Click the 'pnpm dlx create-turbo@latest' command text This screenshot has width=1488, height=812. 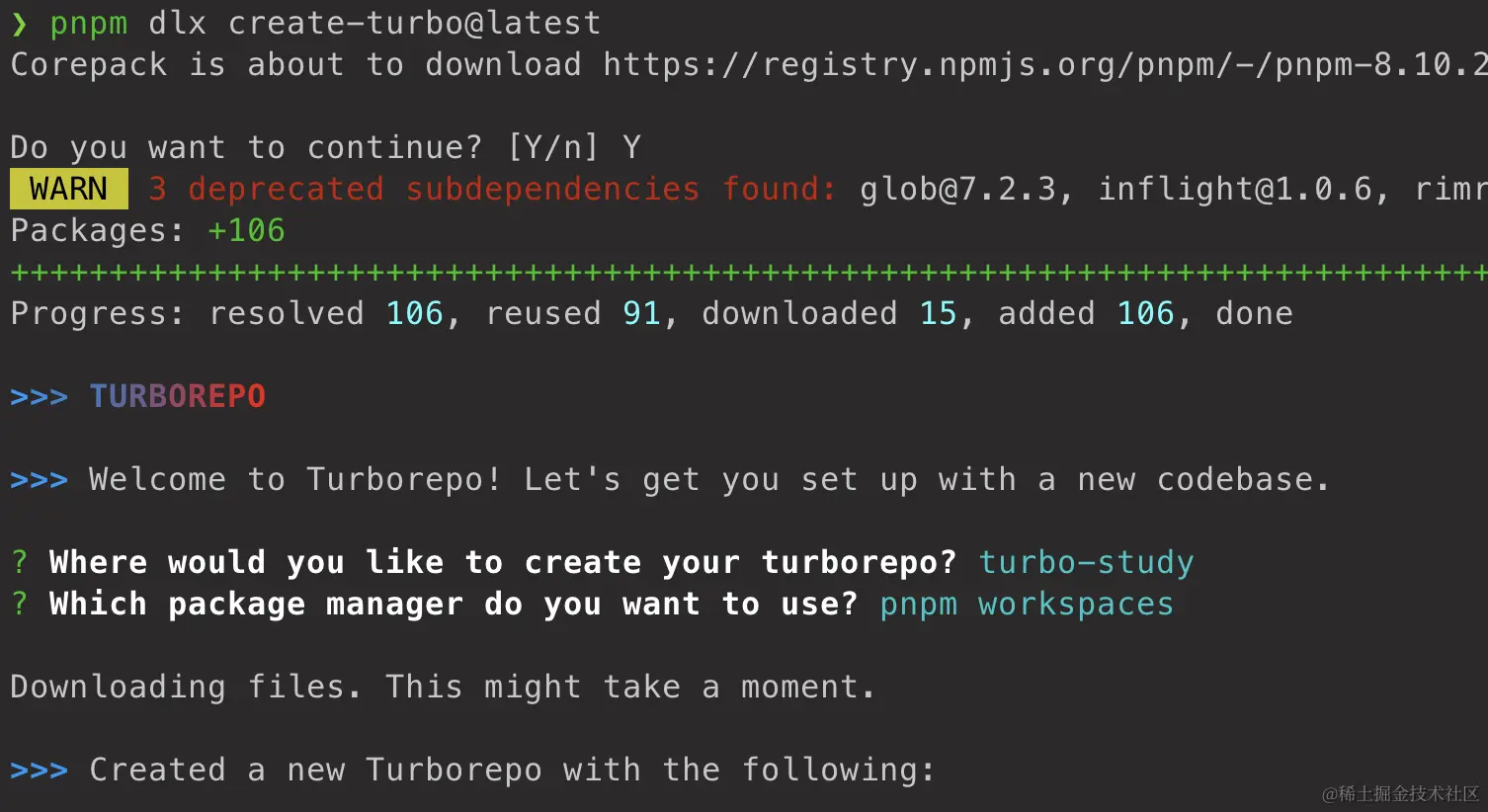325,23
